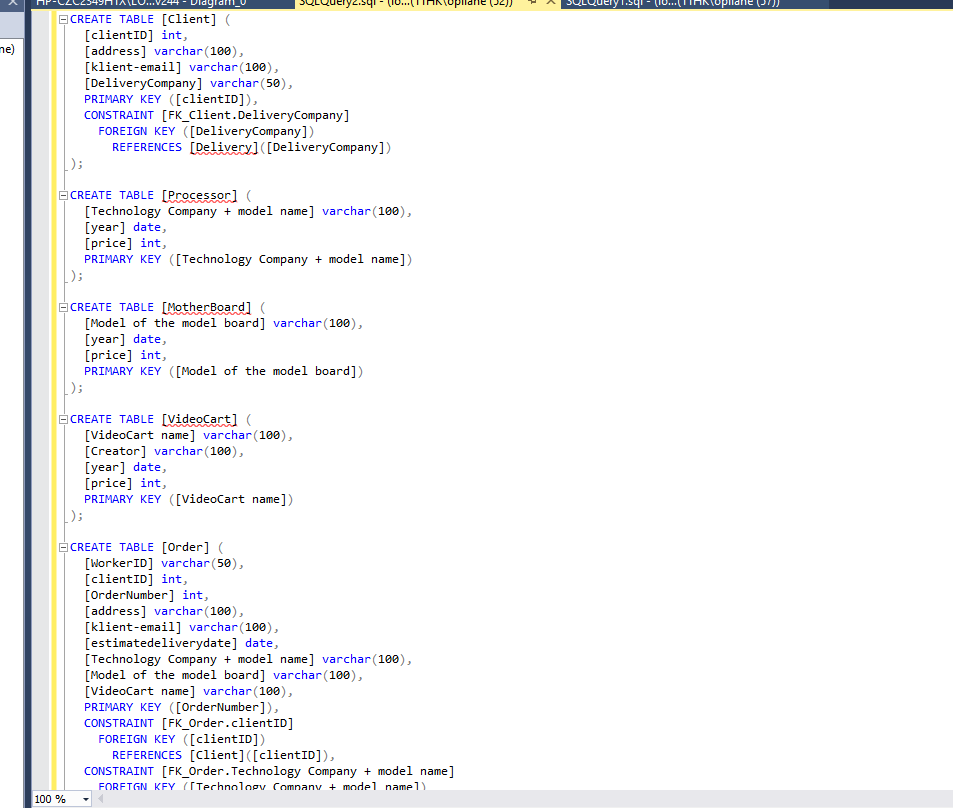The width and height of the screenshot is (953, 808).
Task: Collapse the CREATE TABLE Order block
Action: click(x=64, y=547)
